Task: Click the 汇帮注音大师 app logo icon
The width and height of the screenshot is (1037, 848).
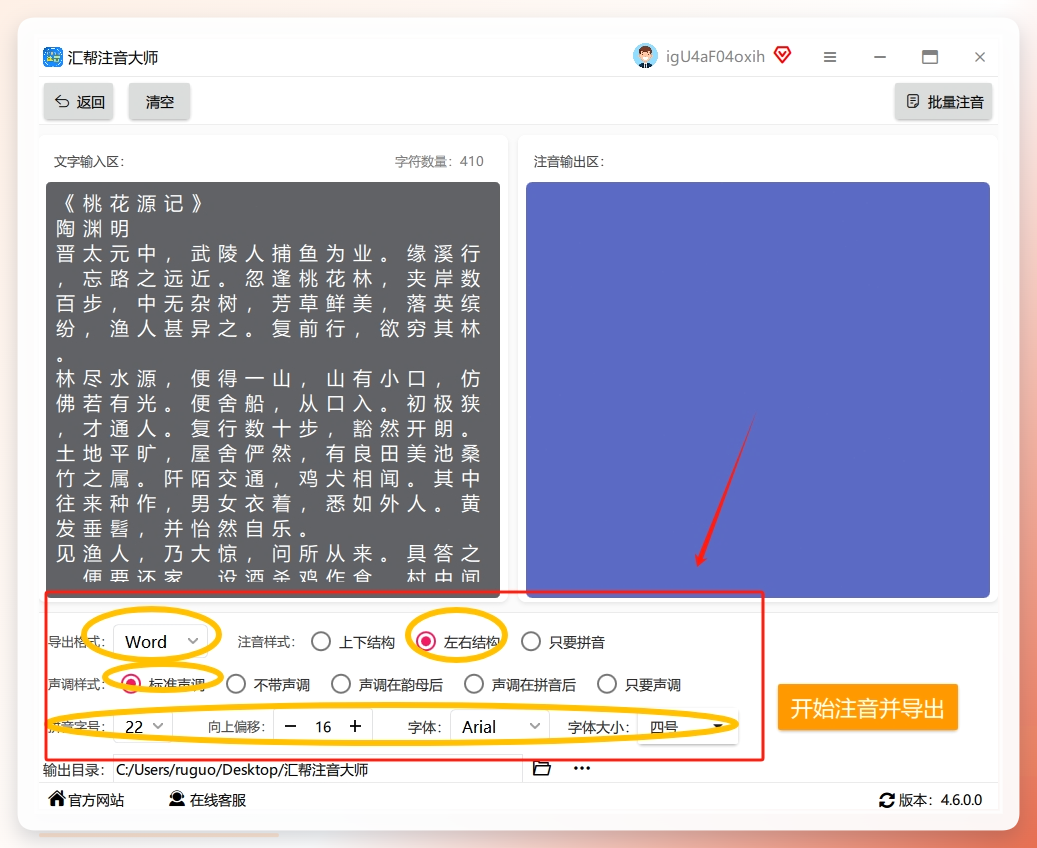Action: click(53, 58)
